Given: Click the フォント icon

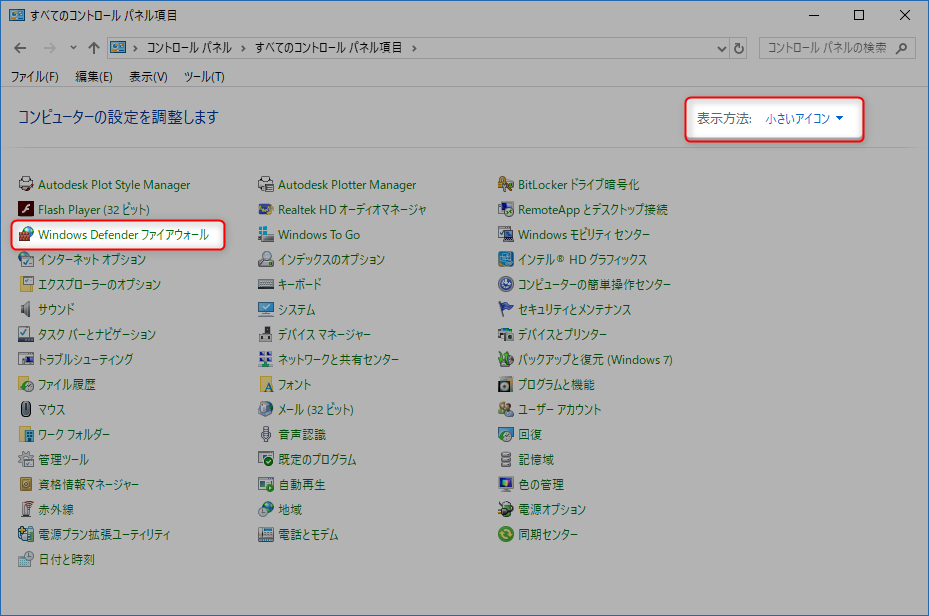Looking at the screenshot, I should click(x=266, y=384).
